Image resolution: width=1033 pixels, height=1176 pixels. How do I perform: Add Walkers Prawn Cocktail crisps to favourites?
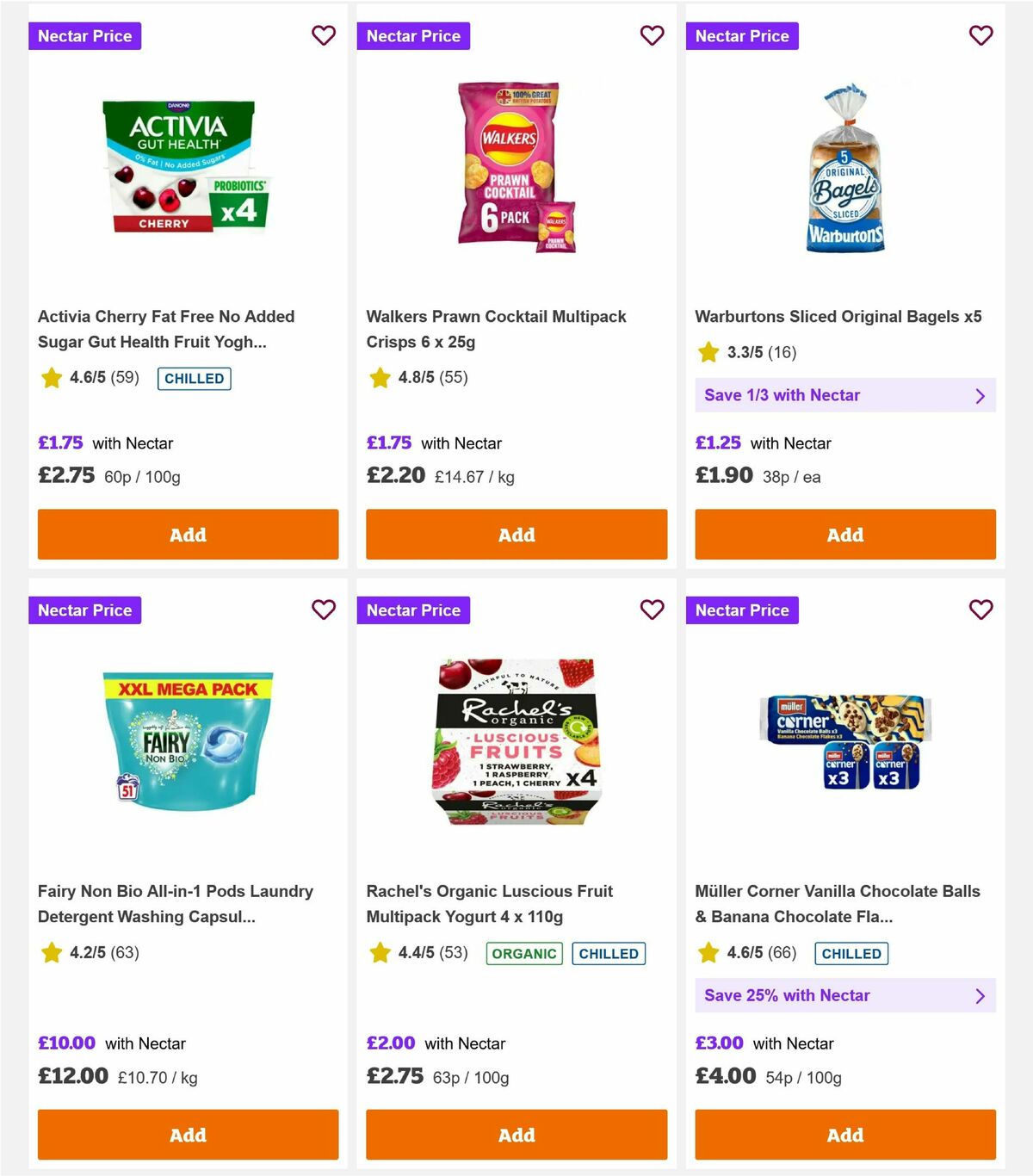tap(653, 35)
